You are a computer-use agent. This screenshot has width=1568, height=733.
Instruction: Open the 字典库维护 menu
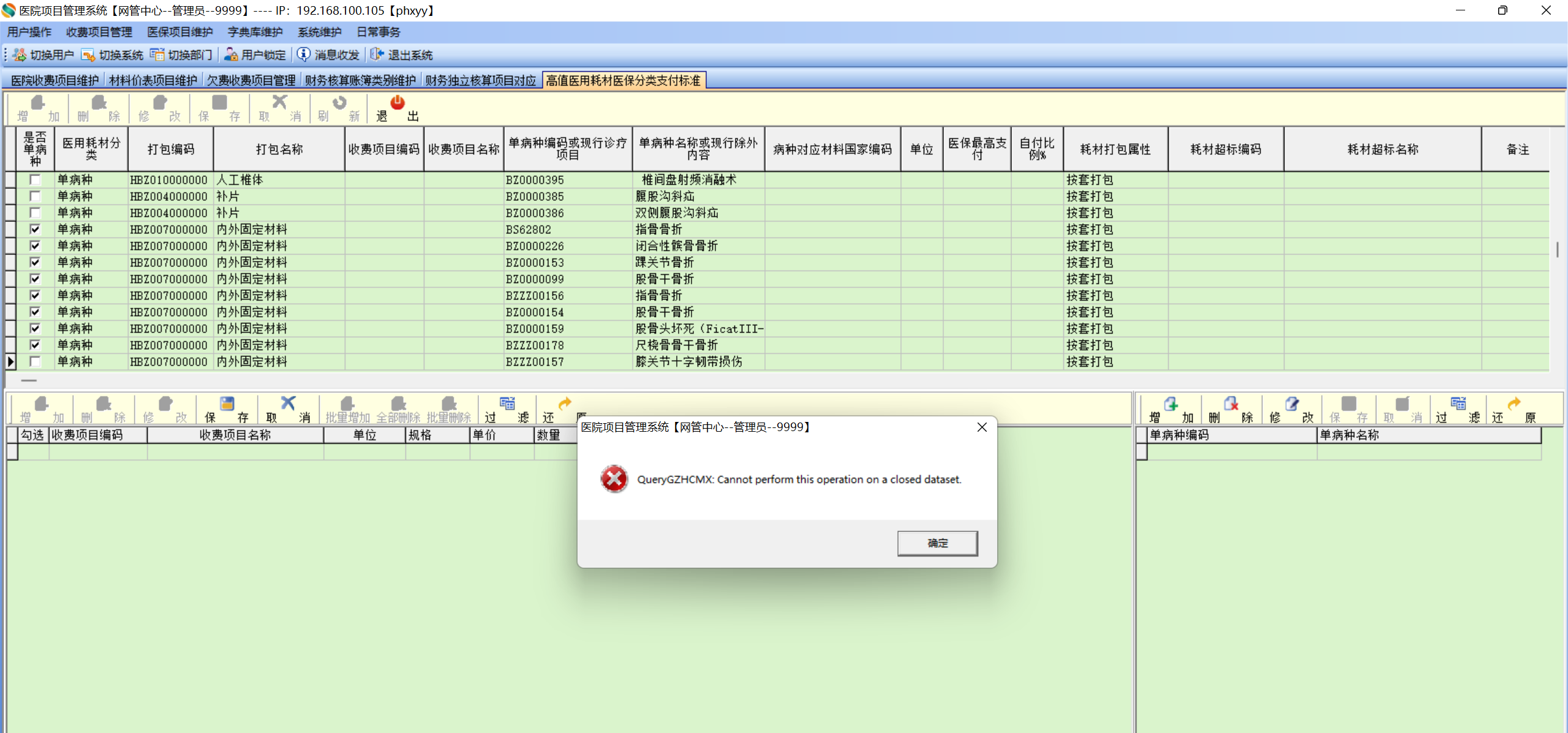click(255, 32)
